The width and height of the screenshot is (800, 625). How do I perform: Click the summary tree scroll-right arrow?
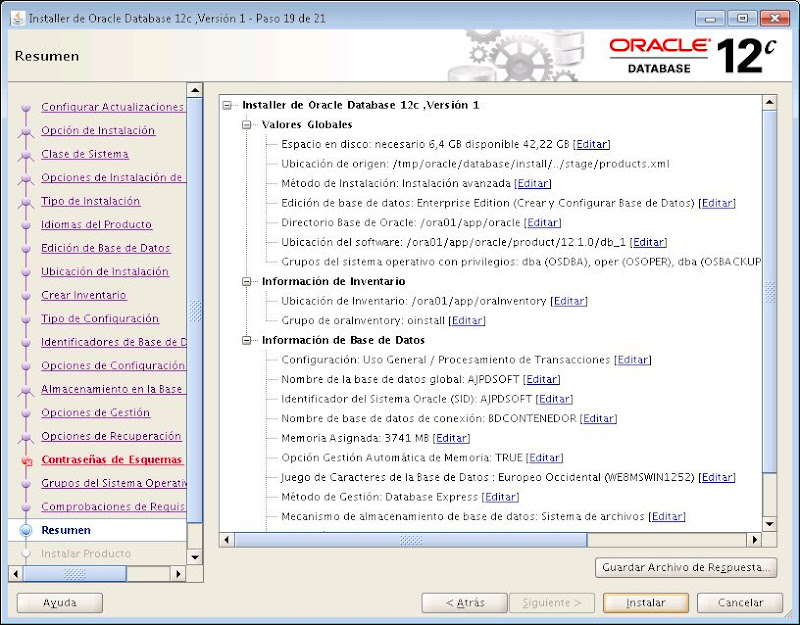755,540
